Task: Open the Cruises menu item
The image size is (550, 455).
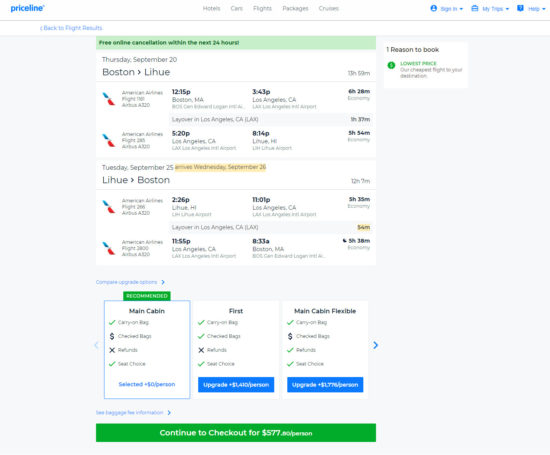Action: pos(328,8)
